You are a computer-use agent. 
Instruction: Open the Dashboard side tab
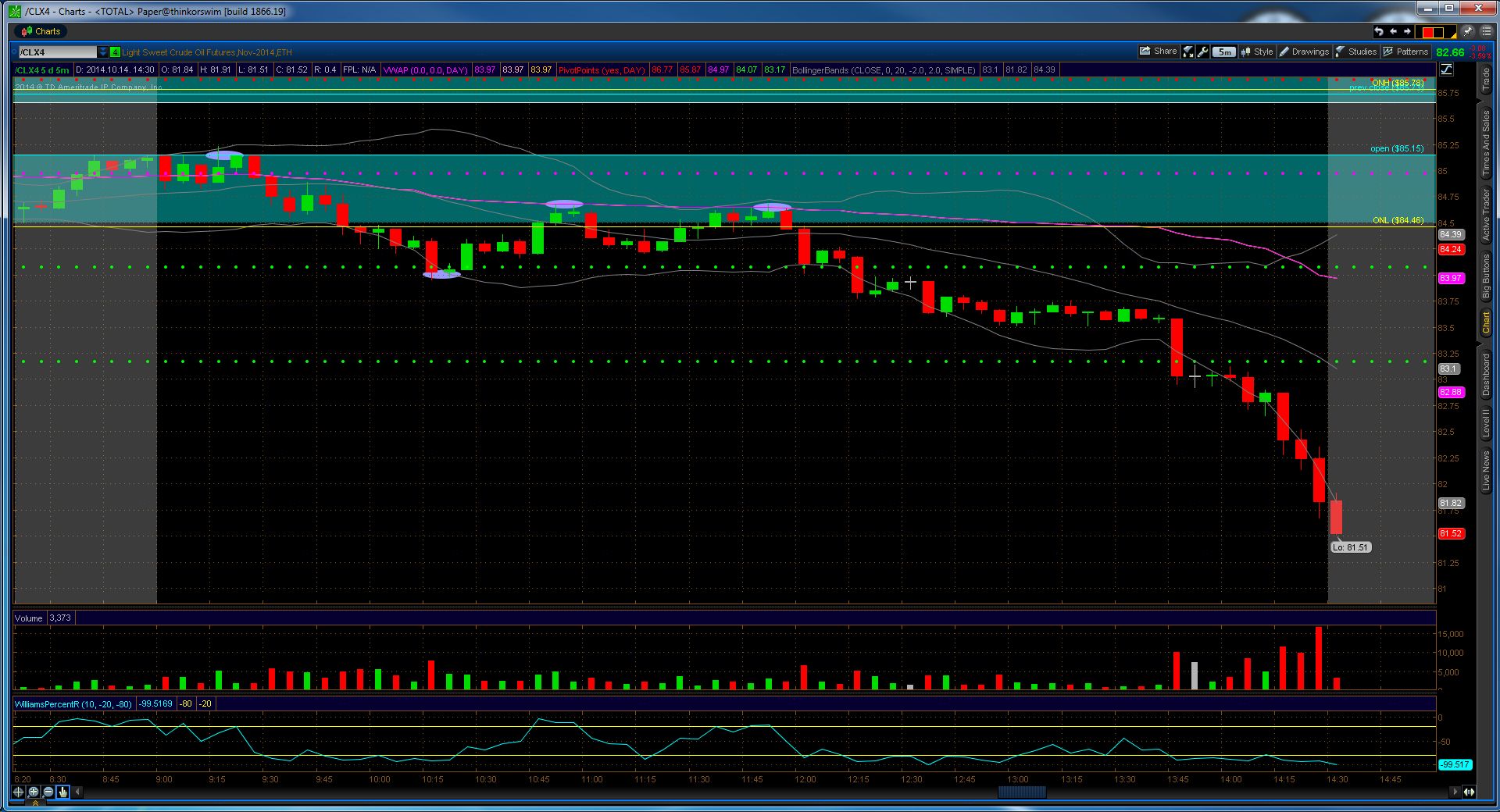pos(1486,374)
